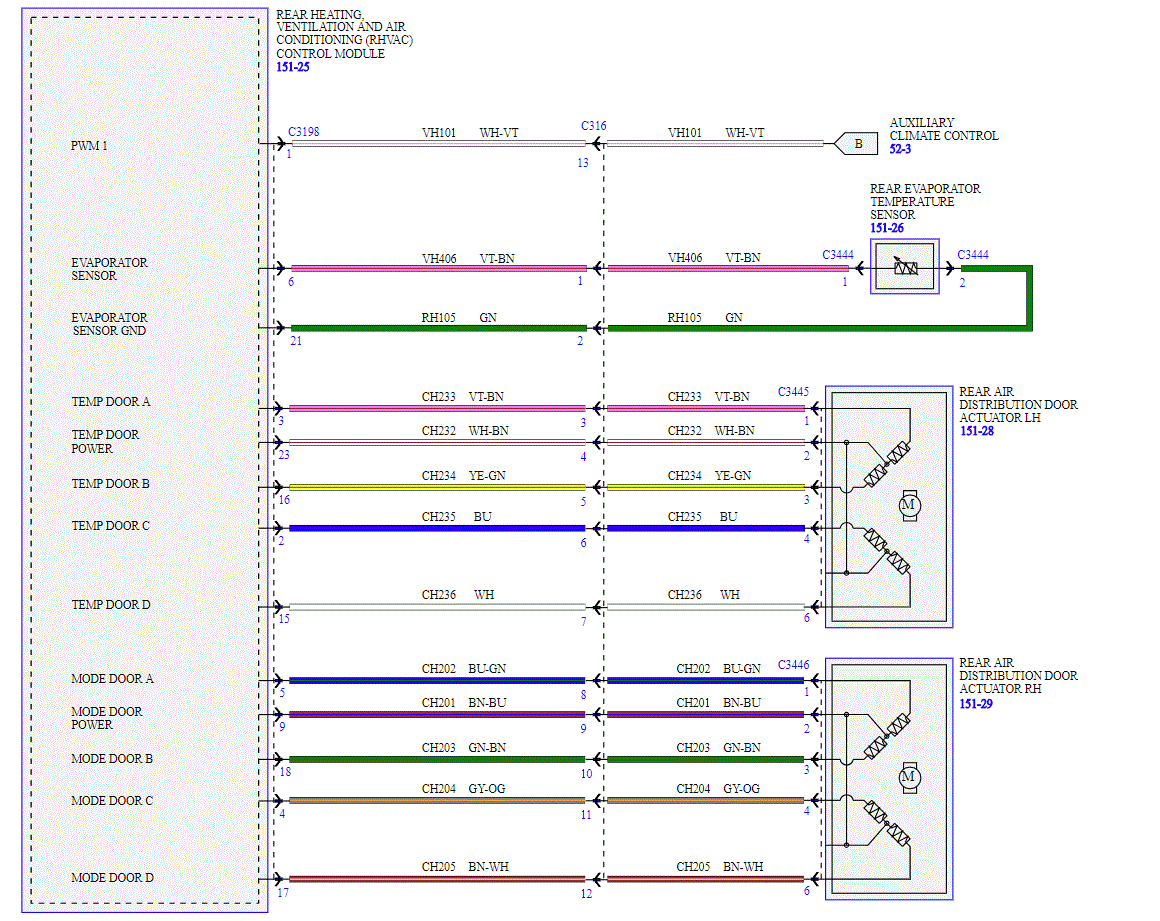Select the MODE DOOR C label
The height and width of the screenshot is (921, 1160).
[112, 800]
